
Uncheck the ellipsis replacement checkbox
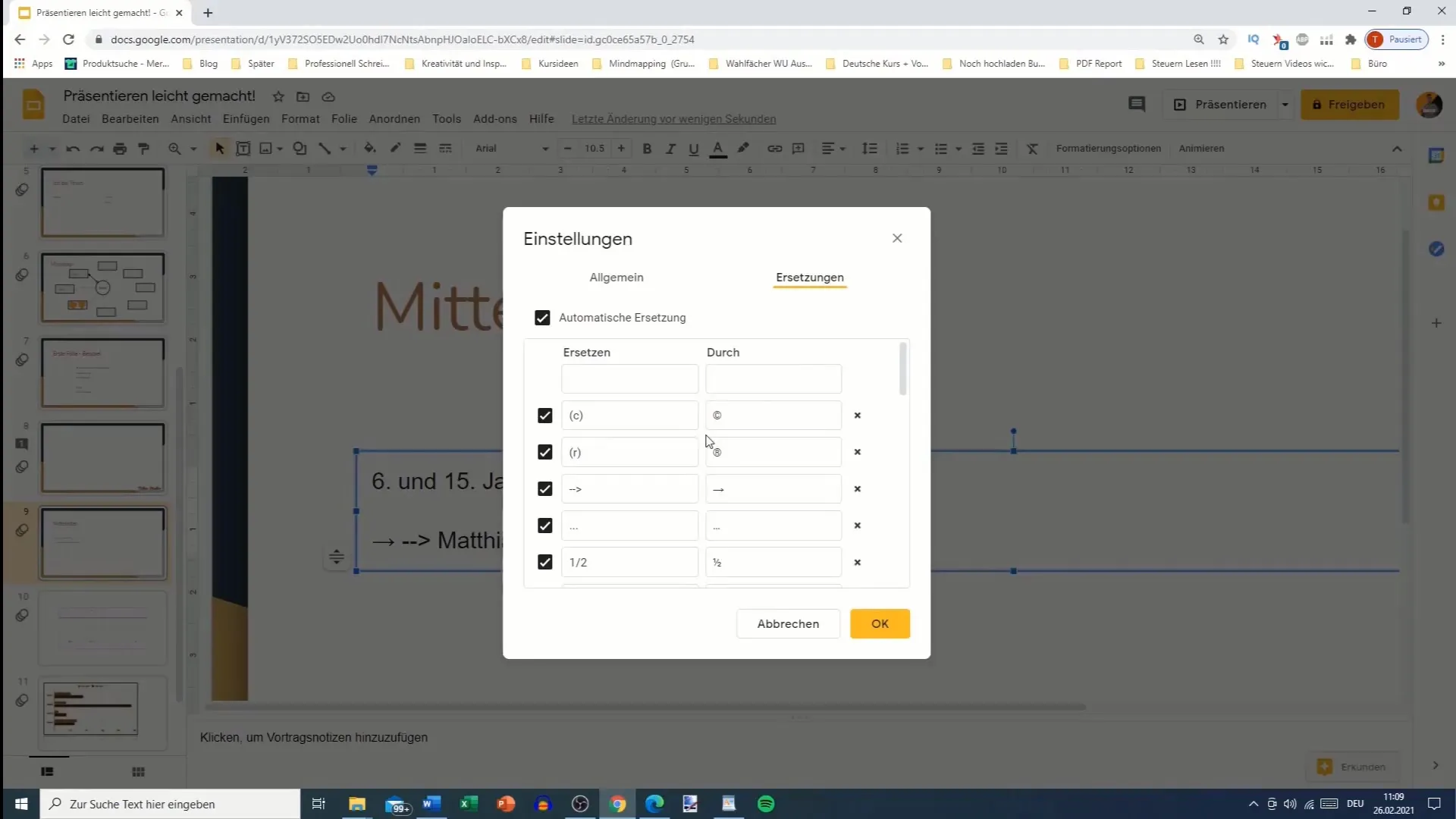[x=544, y=526]
